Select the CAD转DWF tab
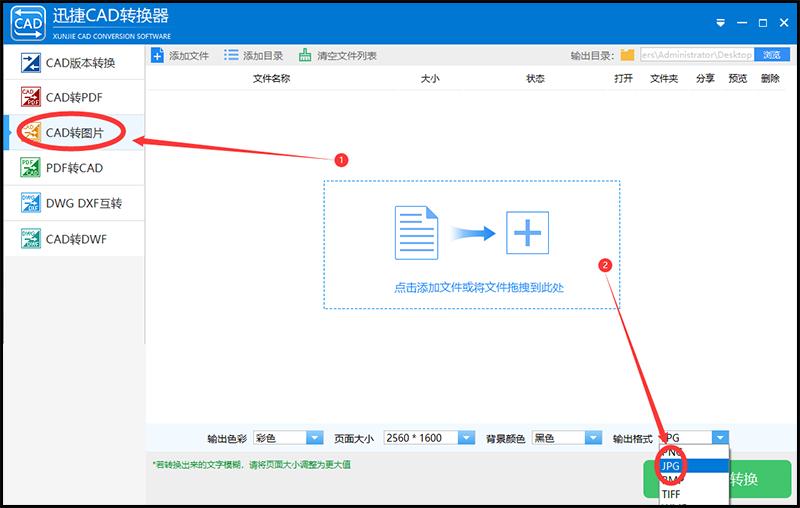This screenshot has width=800, height=508. (x=74, y=239)
